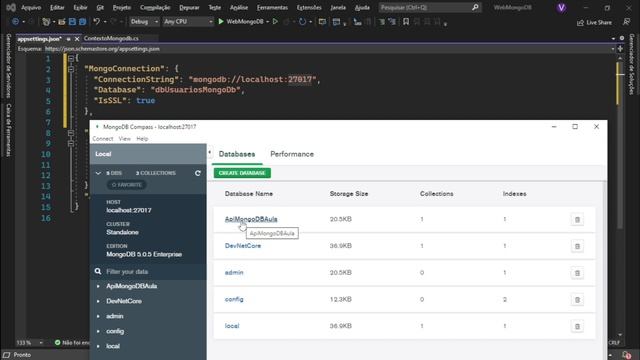The height and width of the screenshot is (360, 640).
Task: Expand local database in the Compass sidebar
Action: pos(98,346)
